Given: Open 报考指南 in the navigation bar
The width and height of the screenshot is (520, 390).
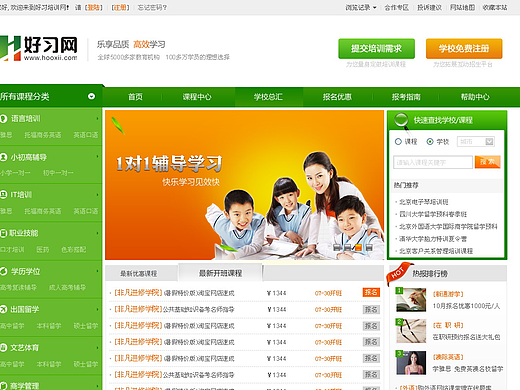Looking at the screenshot, I should click(x=406, y=97).
